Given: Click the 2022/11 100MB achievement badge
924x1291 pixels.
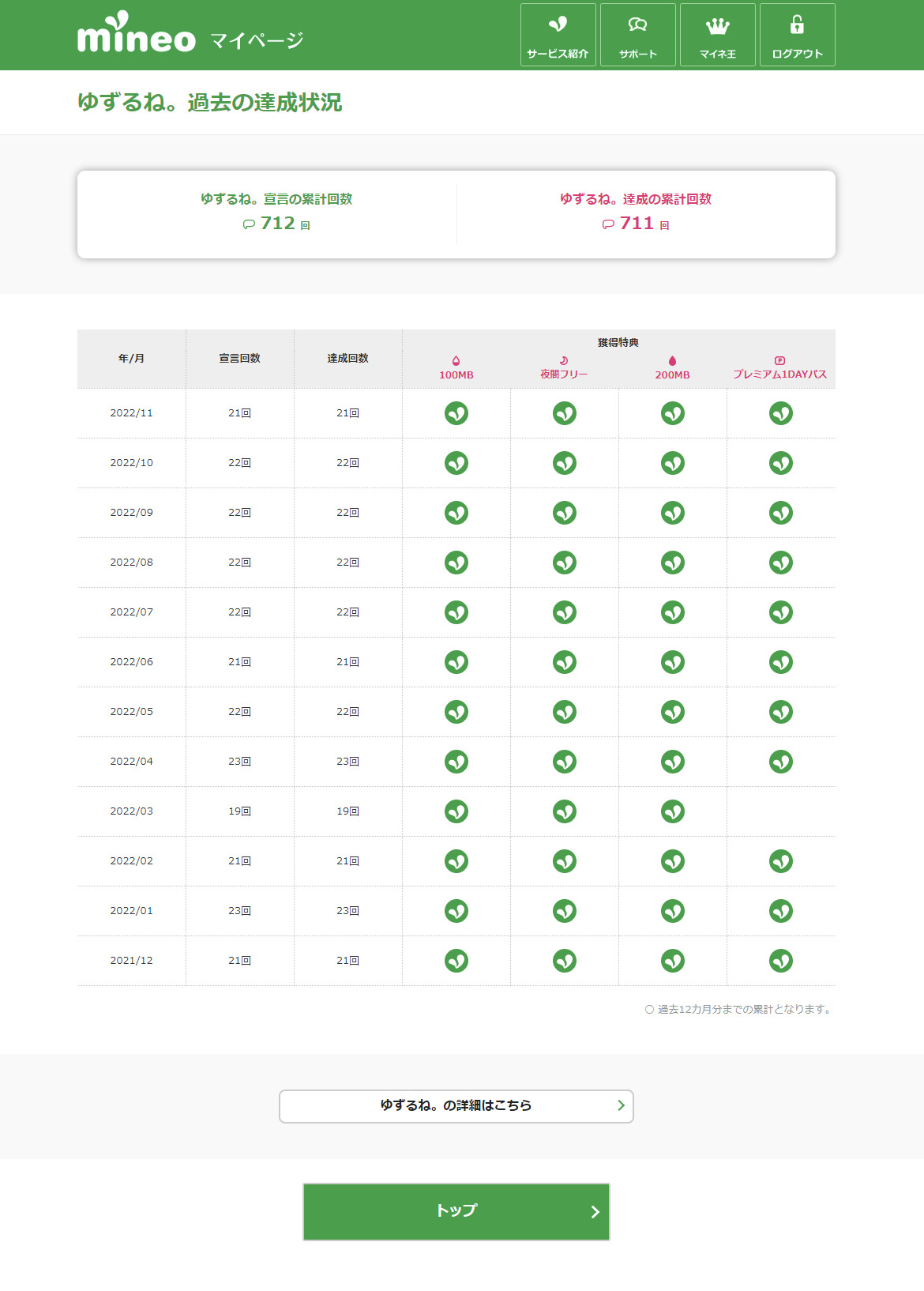Looking at the screenshot, I should tap(456, 413).
